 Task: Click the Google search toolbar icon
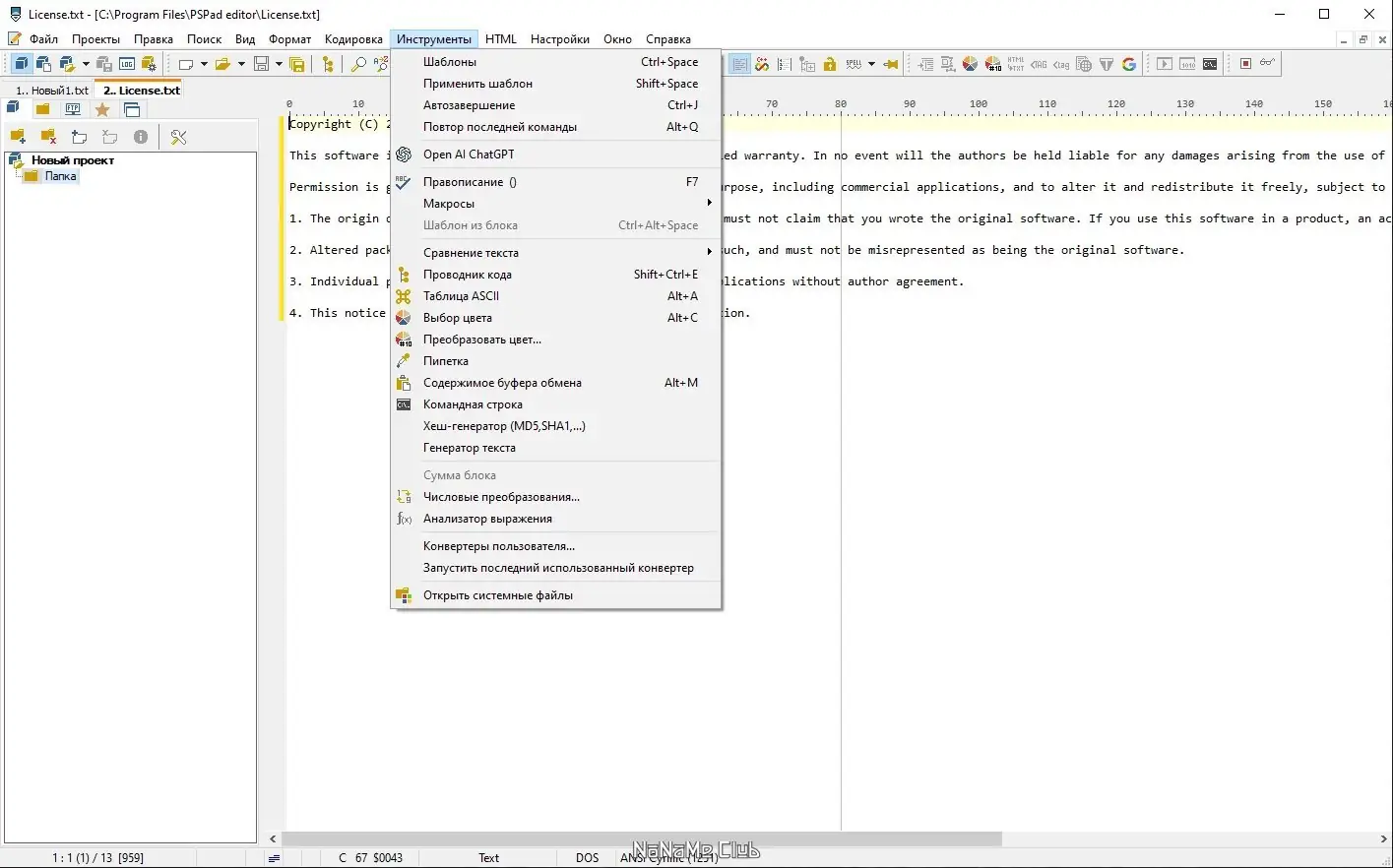1129,64
